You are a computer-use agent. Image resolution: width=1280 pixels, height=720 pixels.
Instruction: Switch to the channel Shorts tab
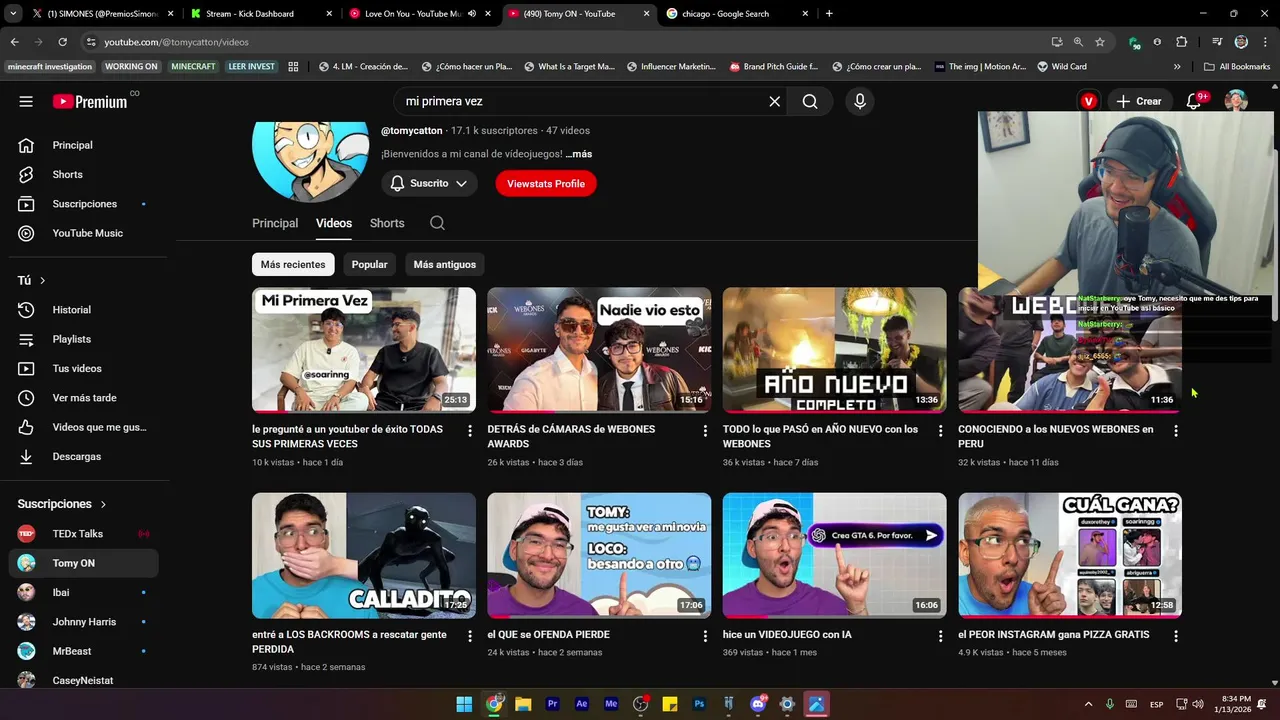(x=387, y=223)
